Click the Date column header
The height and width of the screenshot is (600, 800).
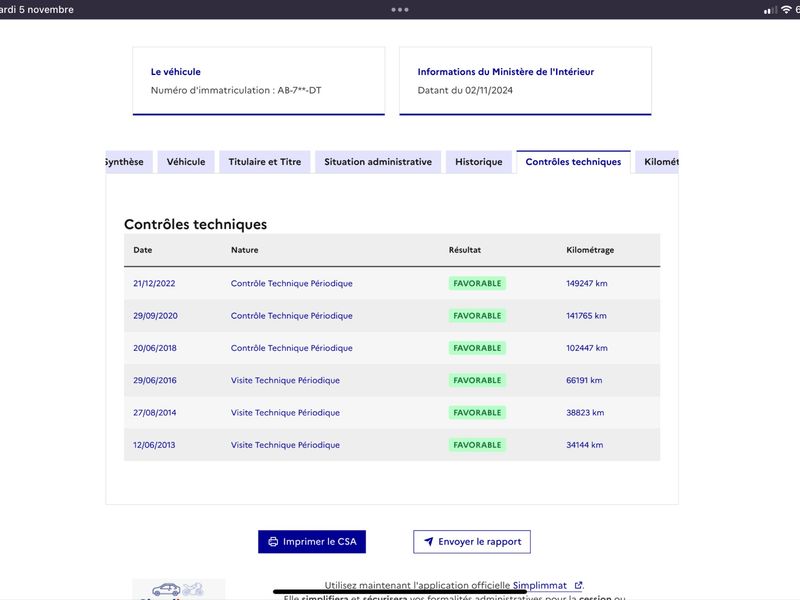click(x=143, y=250)
